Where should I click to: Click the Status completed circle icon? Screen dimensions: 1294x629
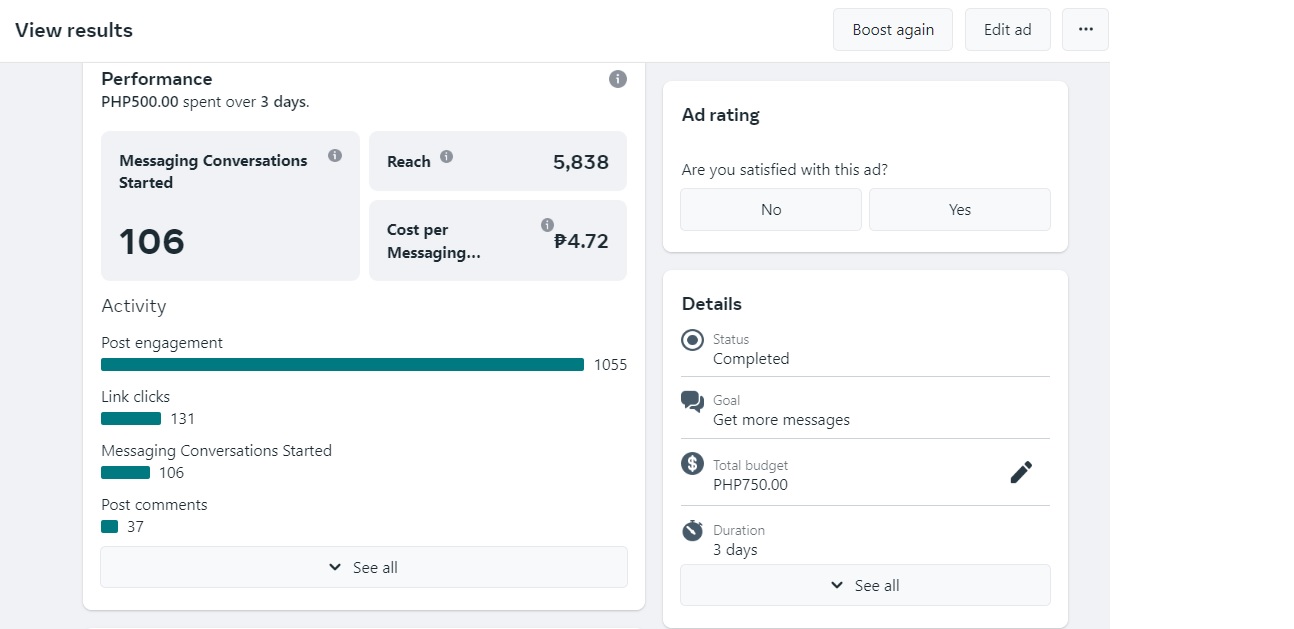[692, 340]
